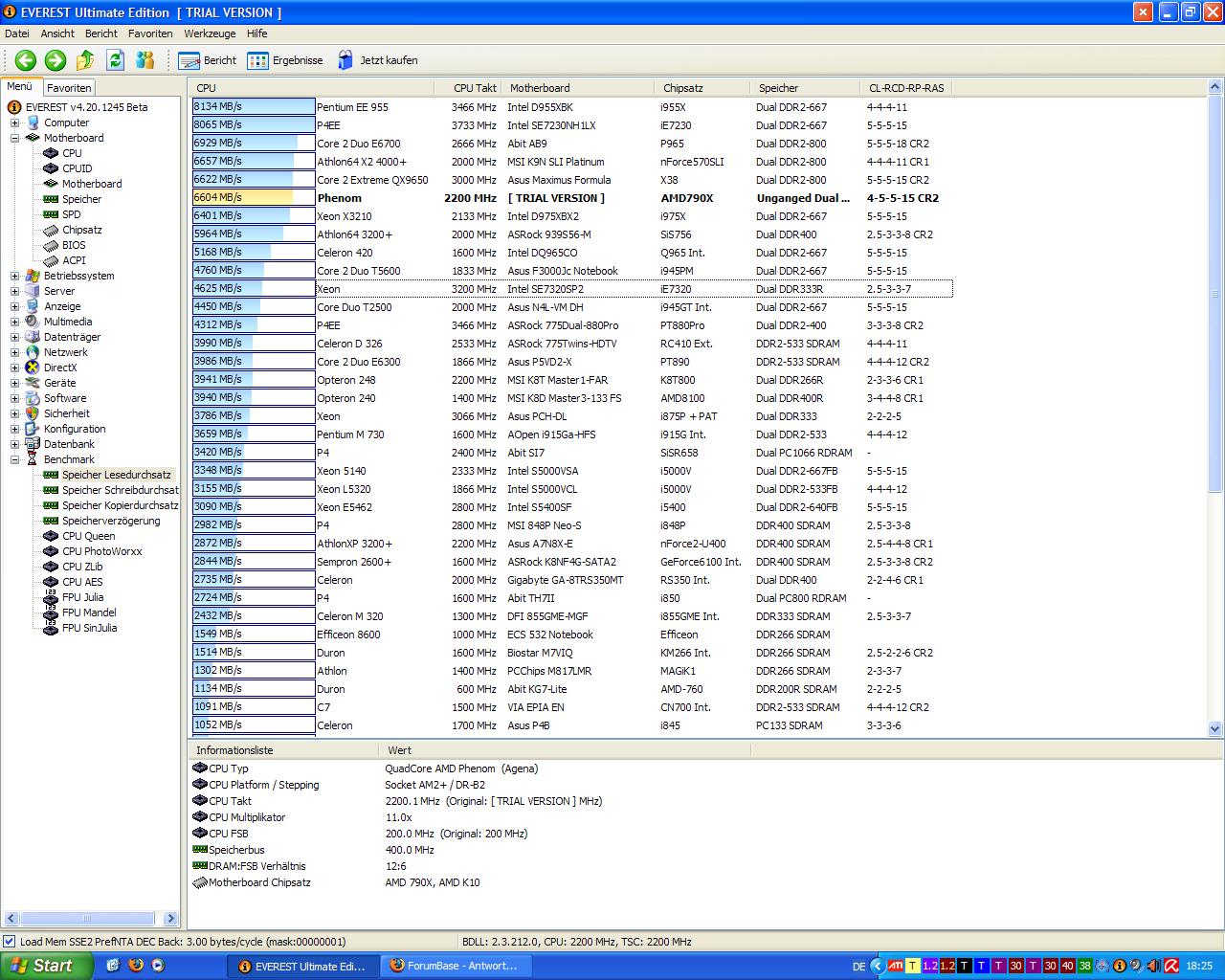Screen dimensions: 1225x980
Task: Open the Werkzeuge menu
Action: (x=210, y=33)
